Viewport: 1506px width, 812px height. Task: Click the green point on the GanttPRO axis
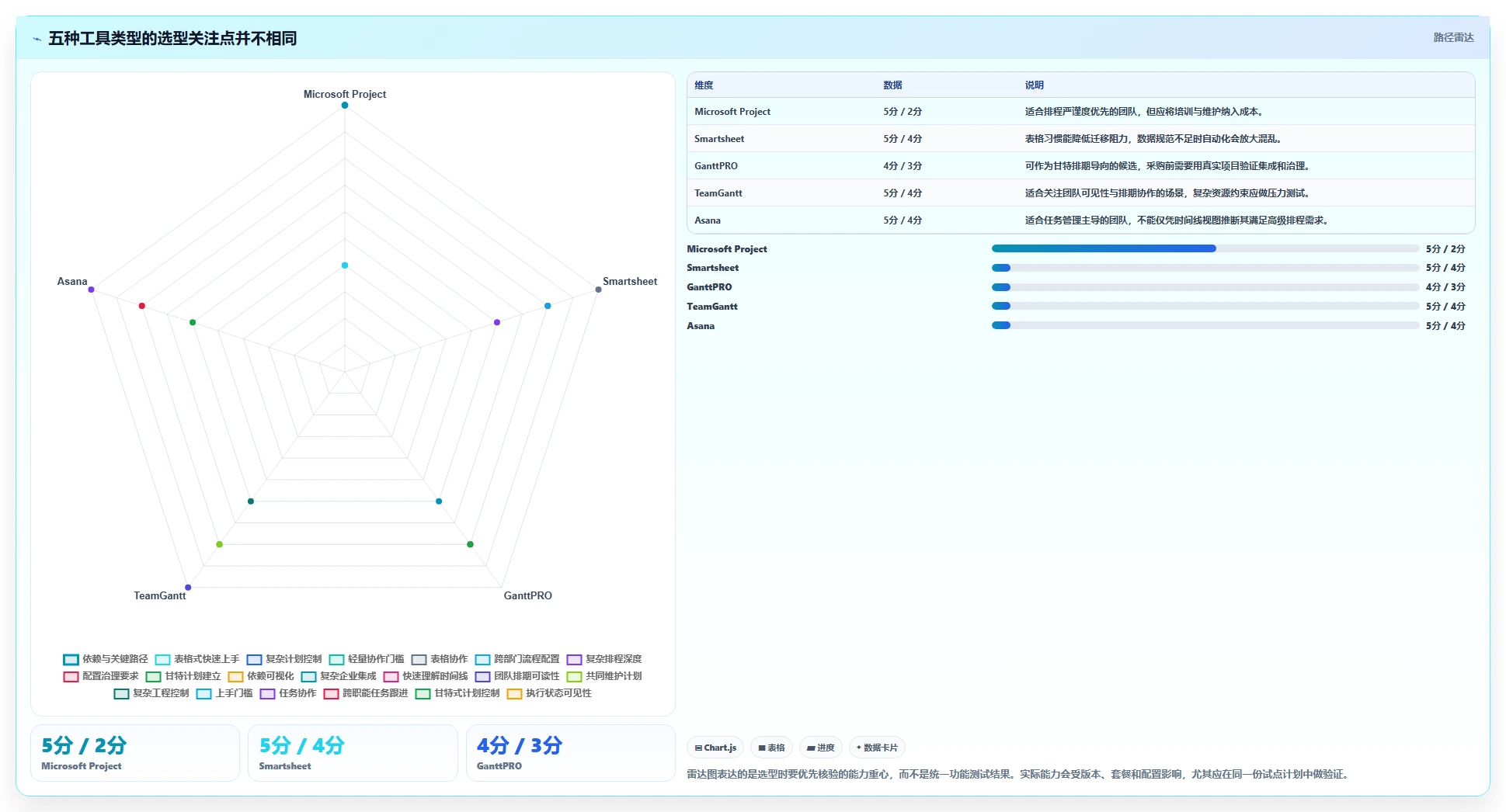(x=470, y=544)
